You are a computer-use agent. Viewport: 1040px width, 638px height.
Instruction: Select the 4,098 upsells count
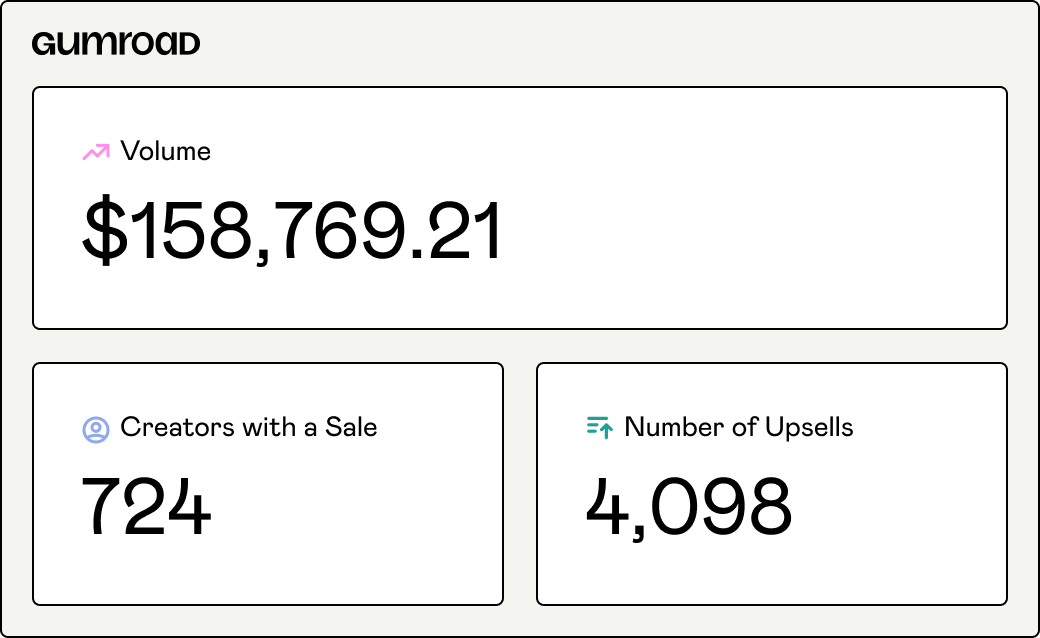click(688, 507)
